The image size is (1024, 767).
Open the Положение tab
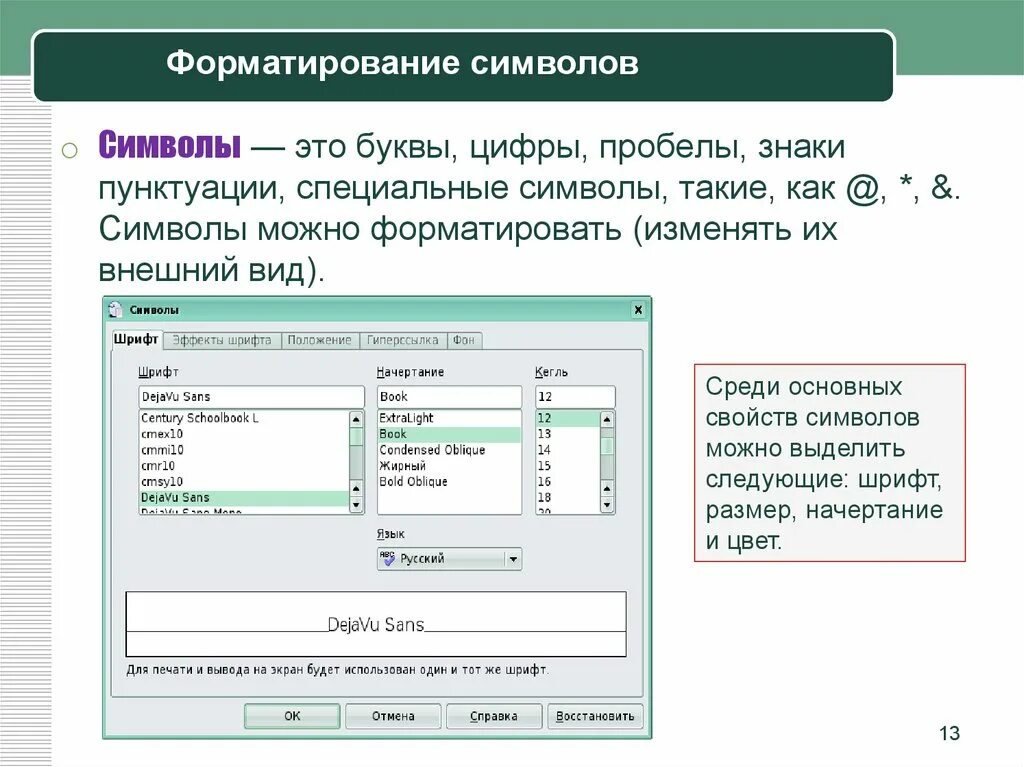point(319,340)
